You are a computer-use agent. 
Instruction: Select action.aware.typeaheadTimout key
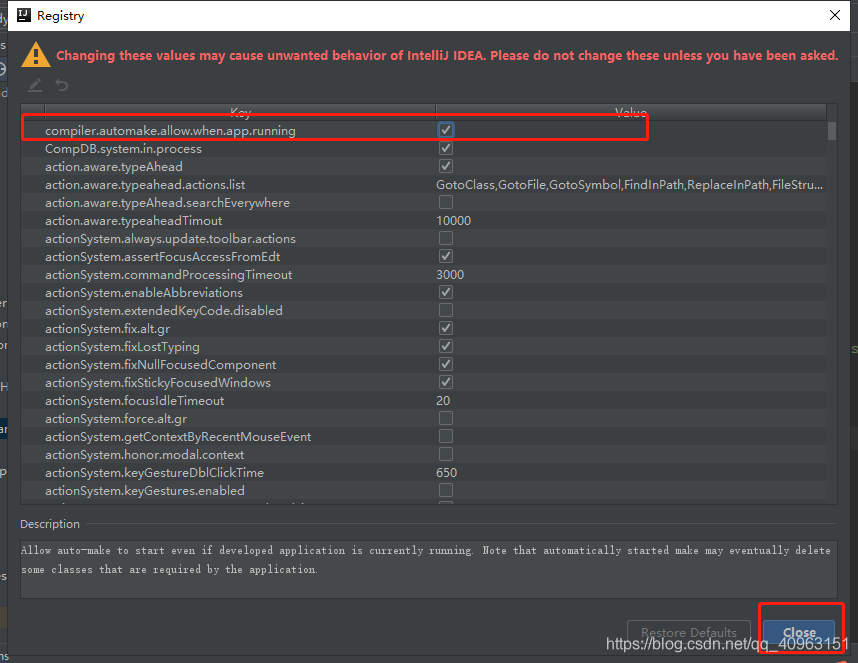click(x=134, y=221)
